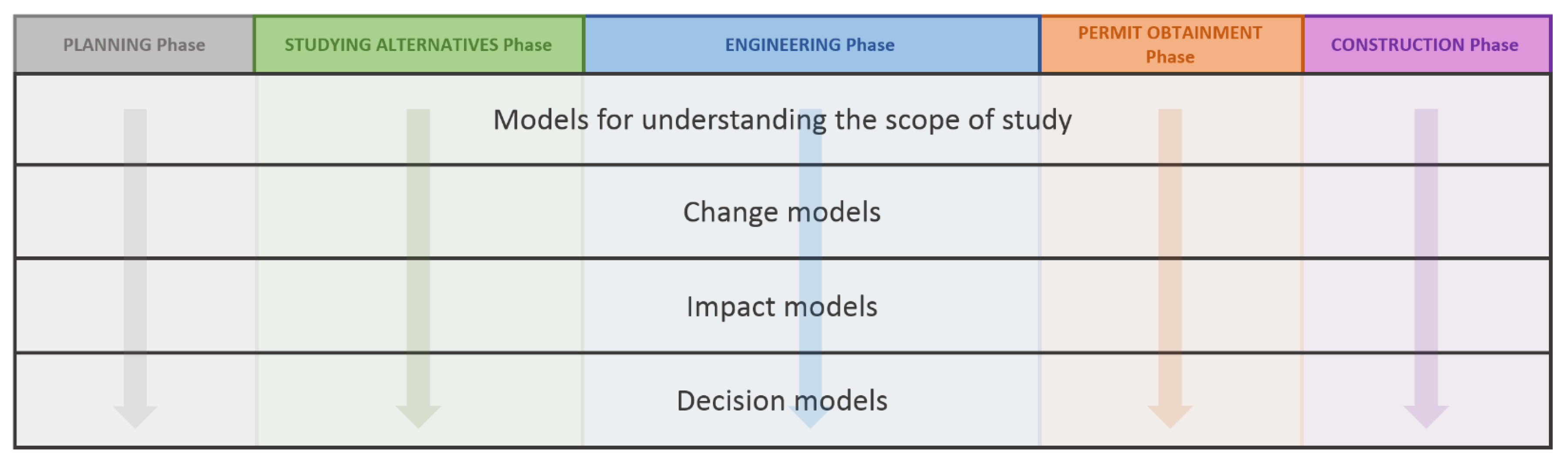
Task: Select the STUDYING ALTERNATIVES Phase header
Action: [x=418, y=44]
